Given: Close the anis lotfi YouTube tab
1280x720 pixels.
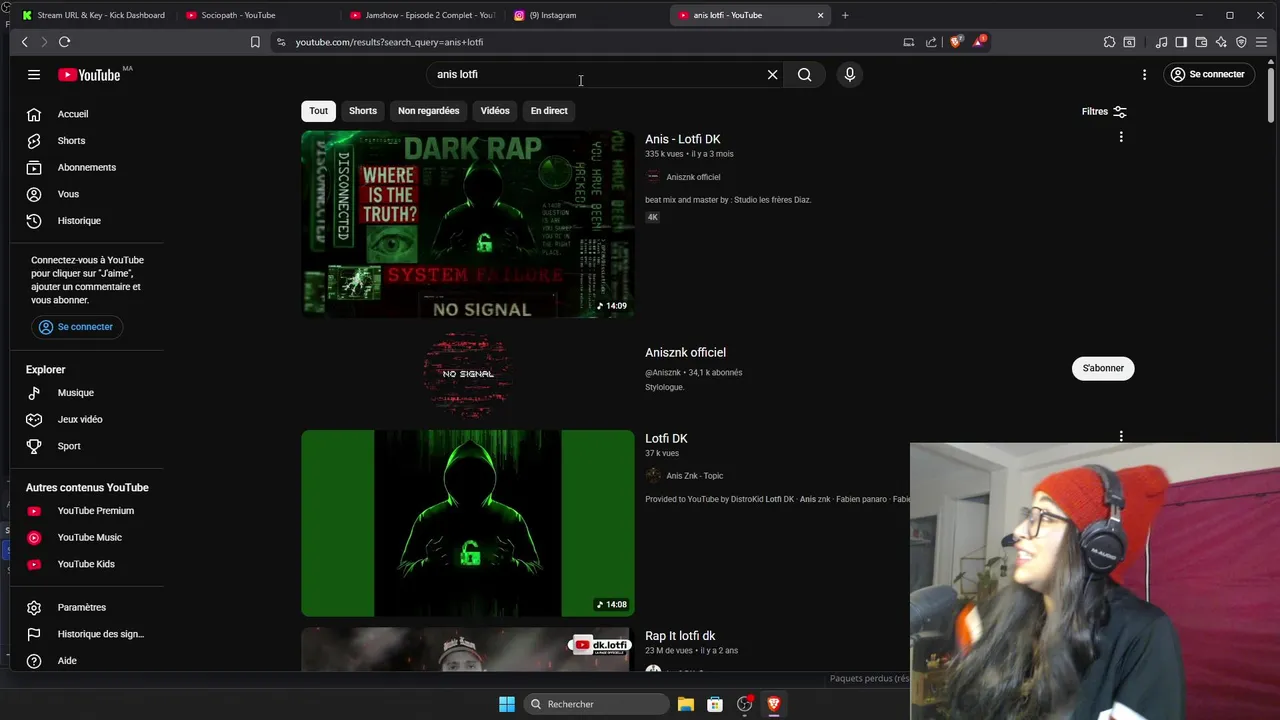Looking at the screenshot, I should tap(821, 15).
